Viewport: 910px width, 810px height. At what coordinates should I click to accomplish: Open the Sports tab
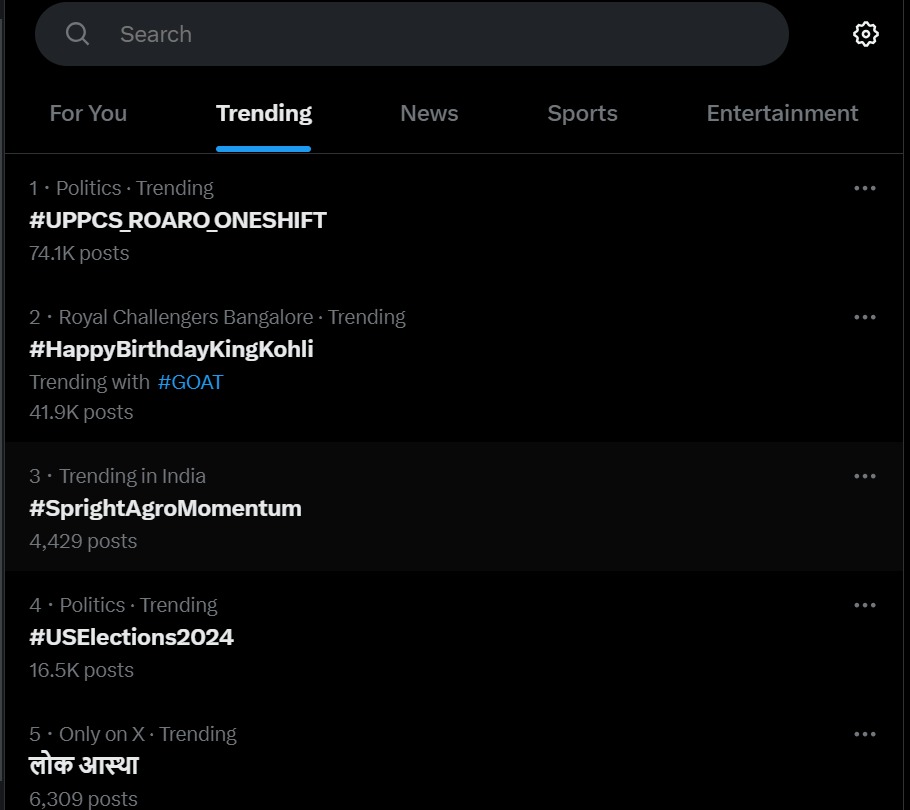582,114
